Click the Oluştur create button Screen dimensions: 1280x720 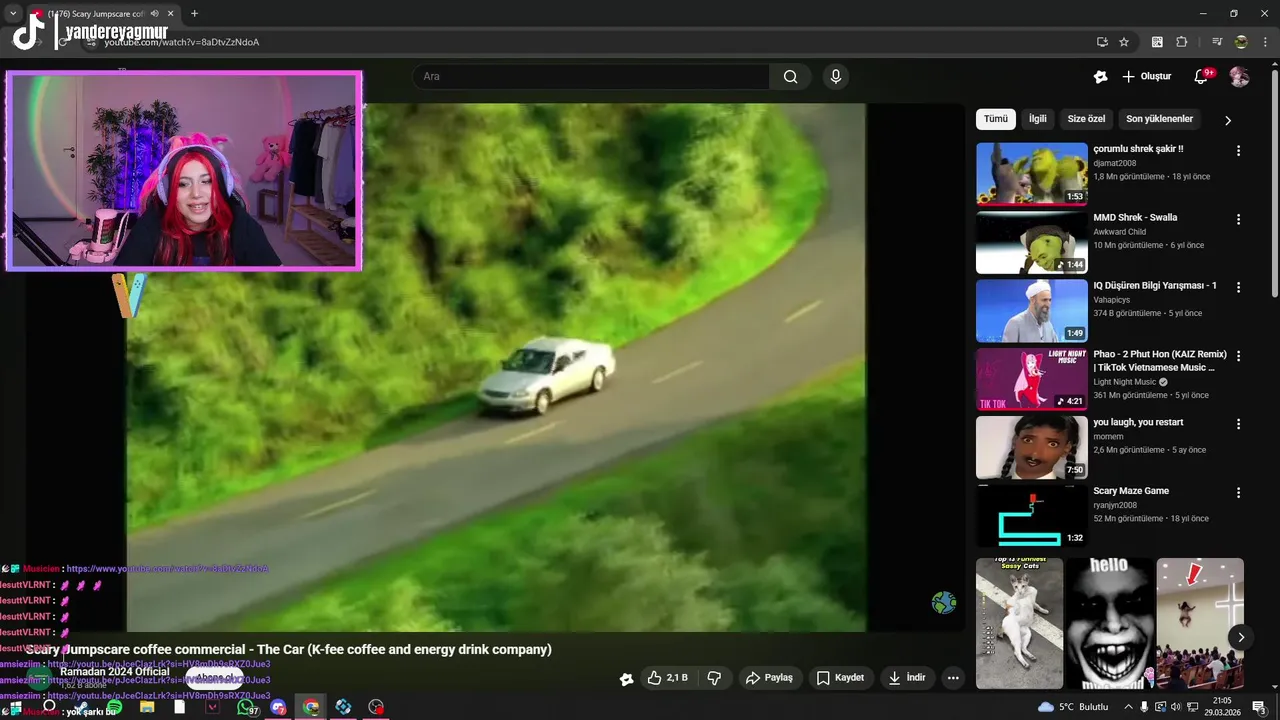pos(1146,77)
